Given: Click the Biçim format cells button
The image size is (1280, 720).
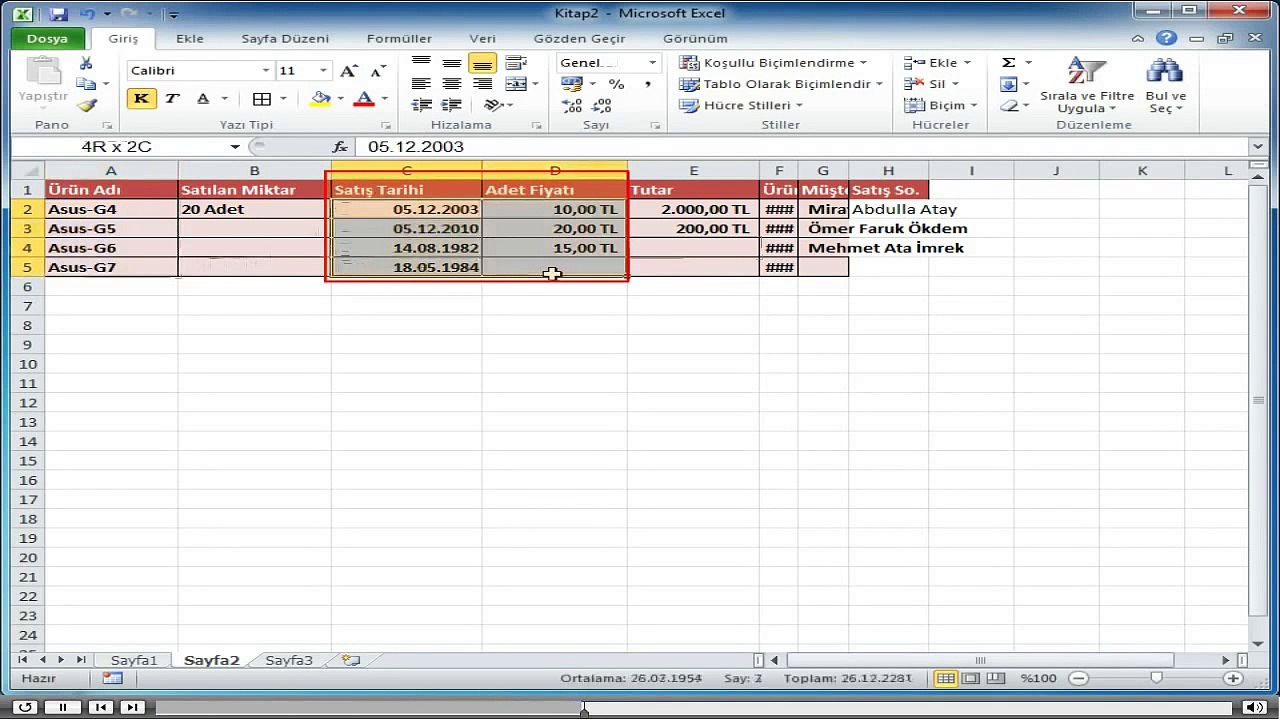Looking at the screenshot, I should 940,105.
